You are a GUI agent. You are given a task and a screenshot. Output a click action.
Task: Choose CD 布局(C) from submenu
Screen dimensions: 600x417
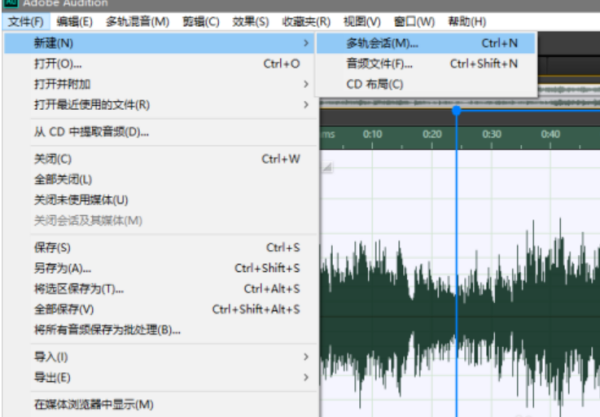pyautogui.click(x=426, y=84)
